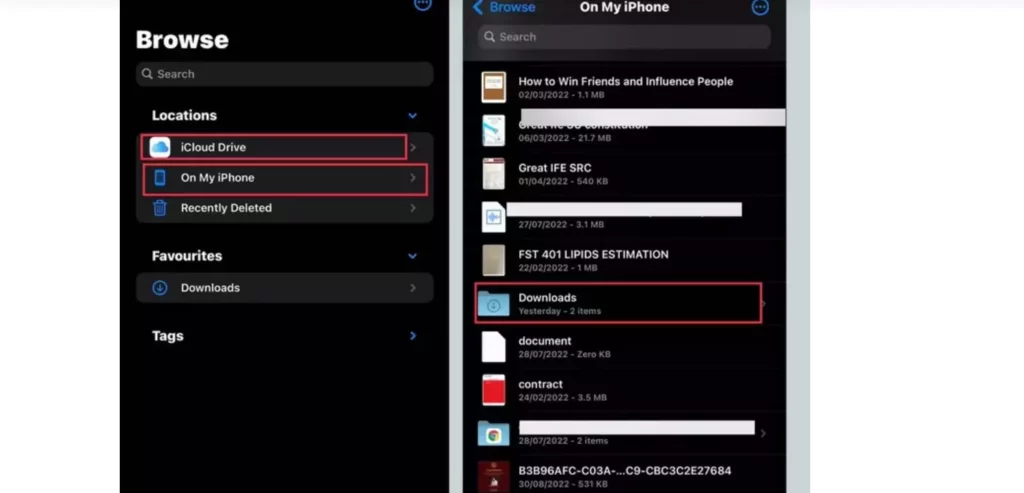Click the 01/04/2022 - 540 KB subtitle
This screenshot has height=493, width=1024.
pos(563,181)
